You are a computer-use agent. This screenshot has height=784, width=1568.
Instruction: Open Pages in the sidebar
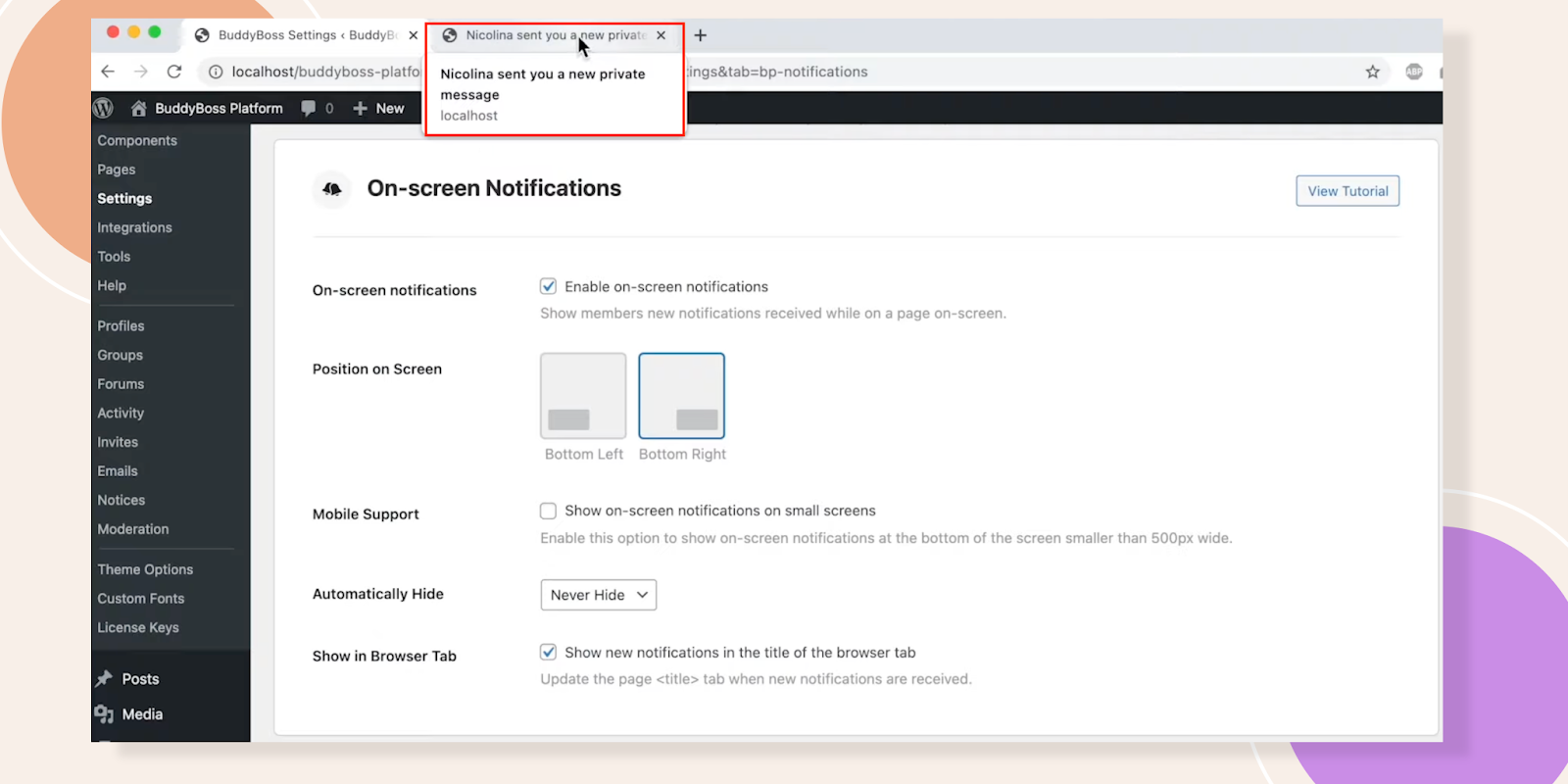tap(117, 170)
